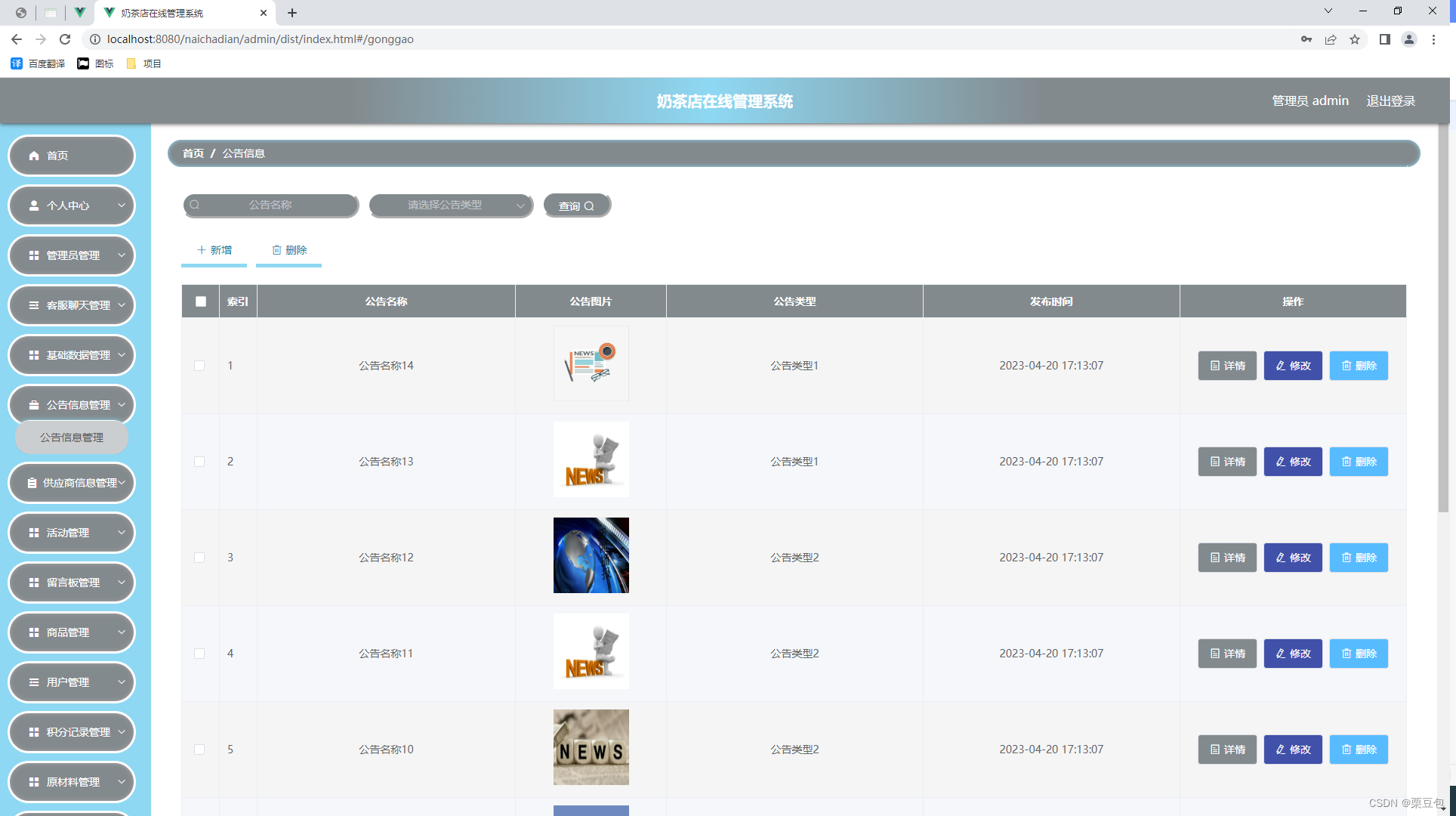Toggle the select-all checkbox in table header

201,301
